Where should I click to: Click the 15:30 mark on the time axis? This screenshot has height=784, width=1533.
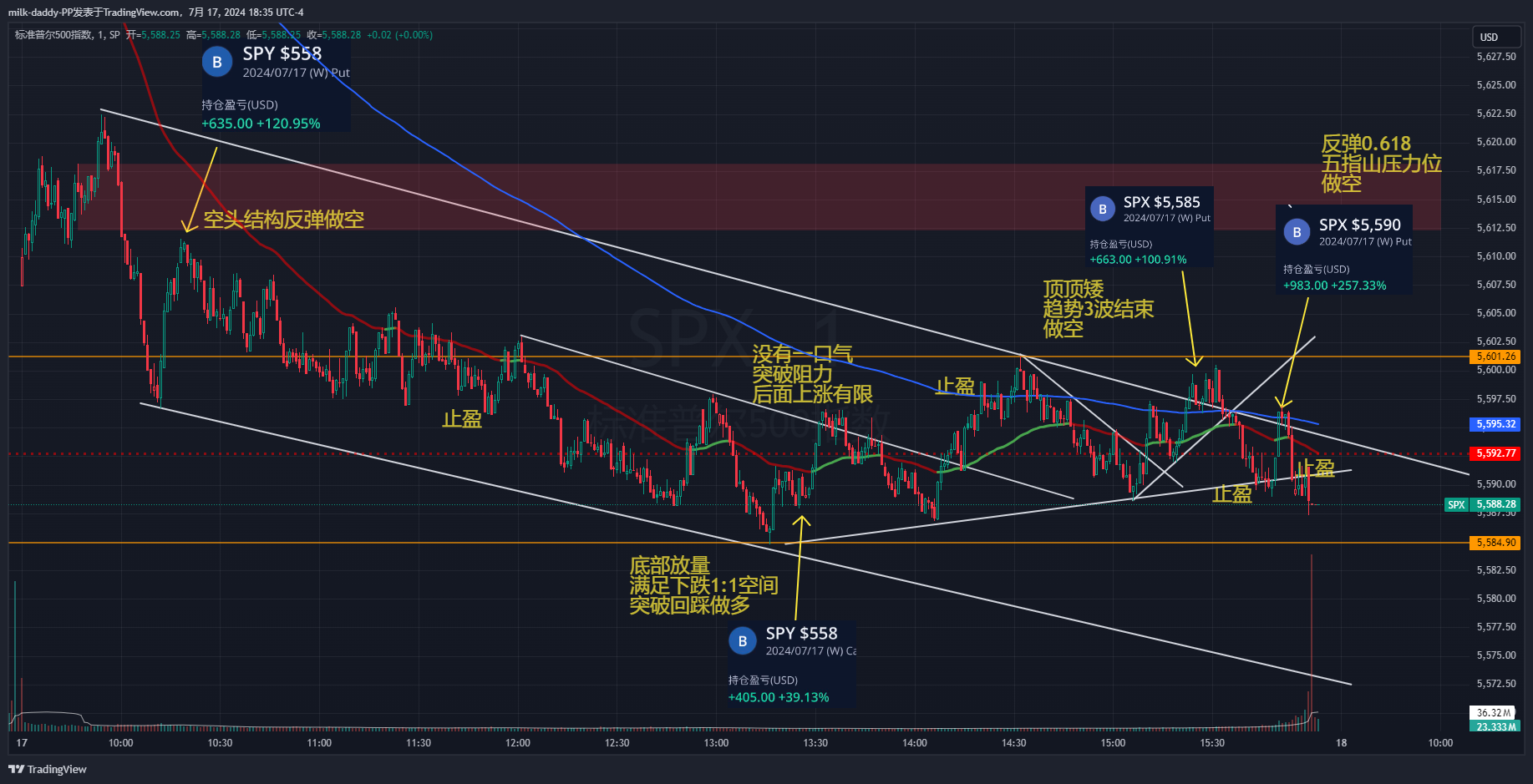coord(1211,743)
